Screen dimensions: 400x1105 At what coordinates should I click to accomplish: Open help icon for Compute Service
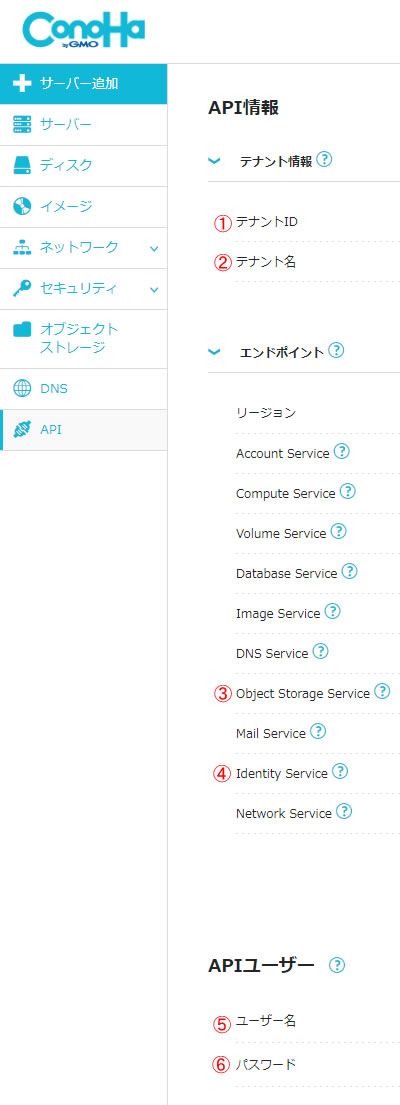tap(348, 492)
